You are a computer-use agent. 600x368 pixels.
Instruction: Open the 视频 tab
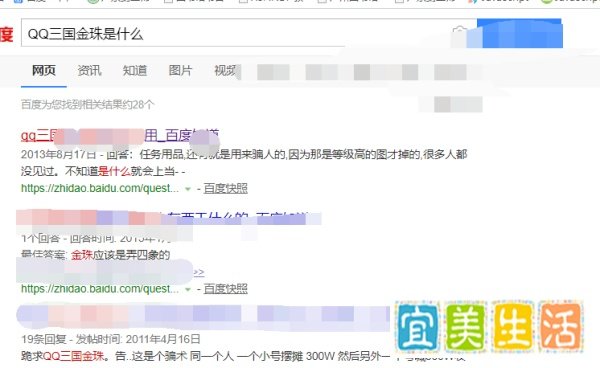coord(226,70)
